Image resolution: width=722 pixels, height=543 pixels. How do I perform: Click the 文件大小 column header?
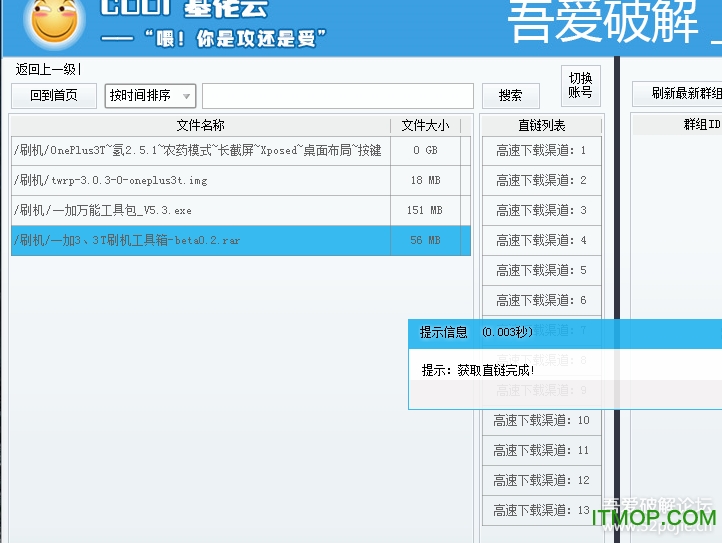coord(425,125)
